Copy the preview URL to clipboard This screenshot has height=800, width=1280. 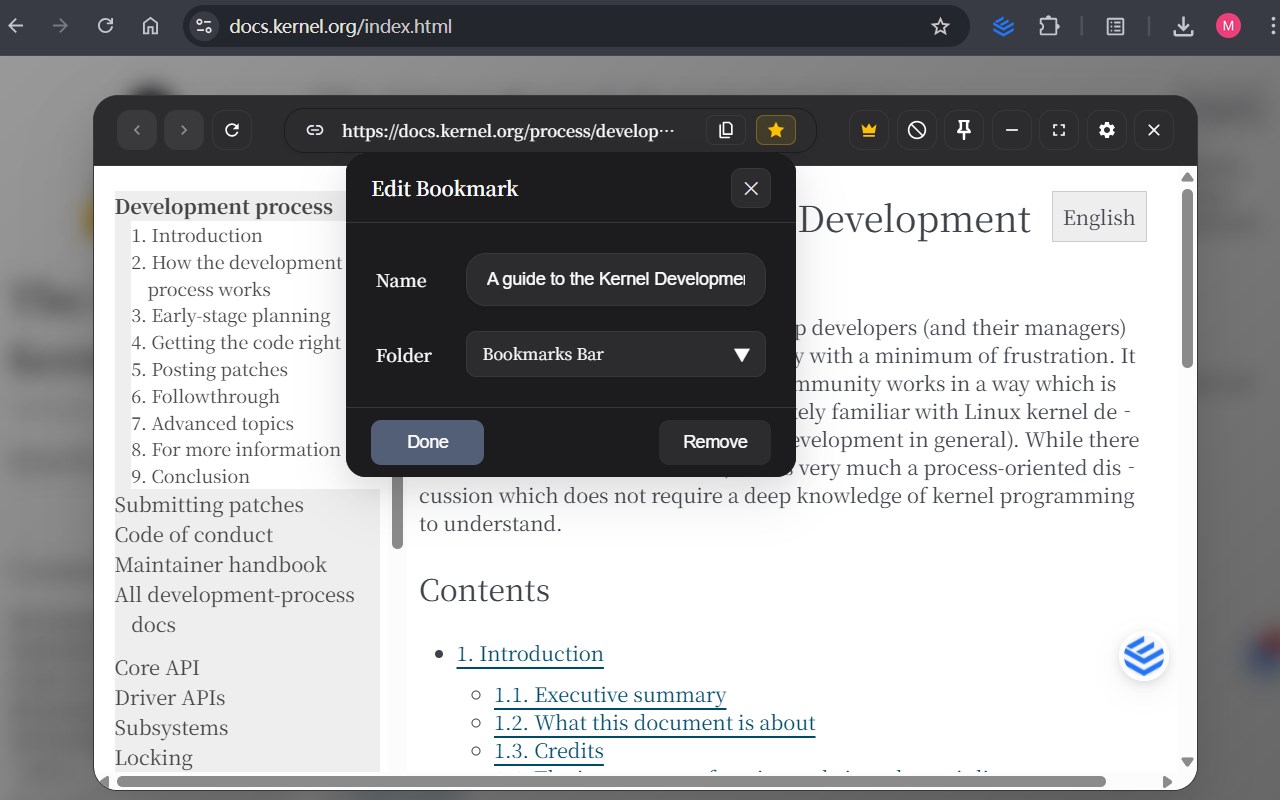click(x=726, y=130)
